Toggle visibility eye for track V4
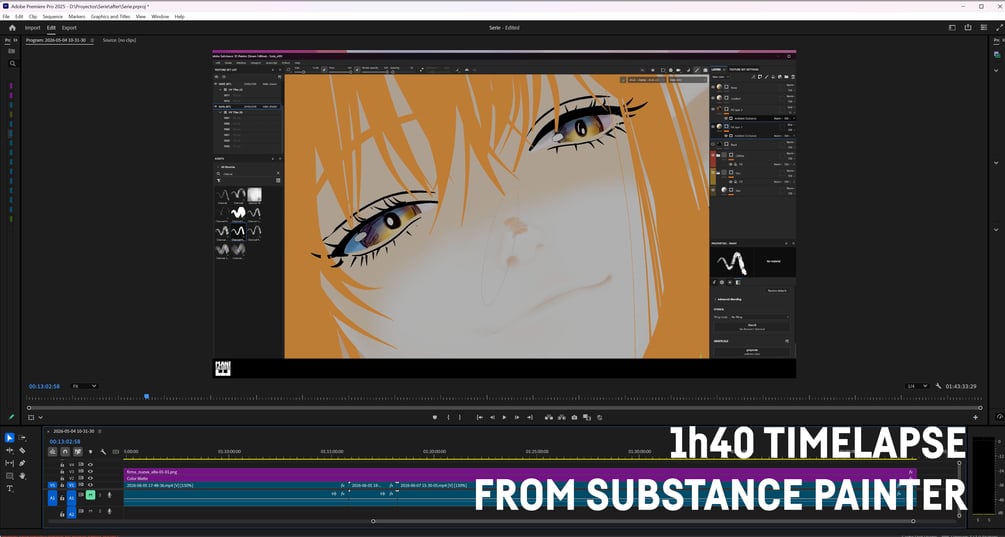Image resolution: width=1005 pixels, height=537 pixels. pos(90,465)
